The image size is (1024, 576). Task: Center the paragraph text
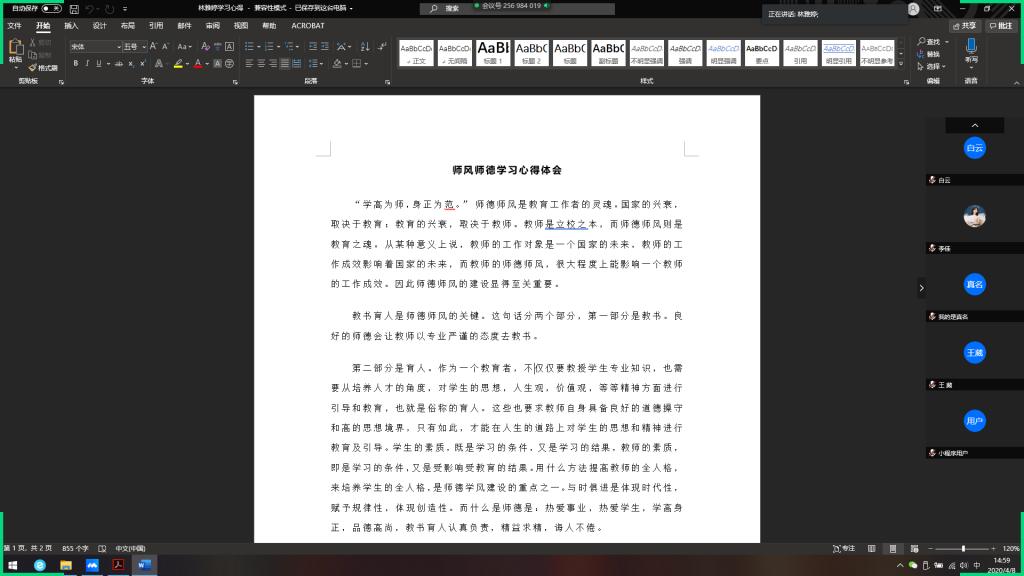pyautogui.click(x=261, y=64)
